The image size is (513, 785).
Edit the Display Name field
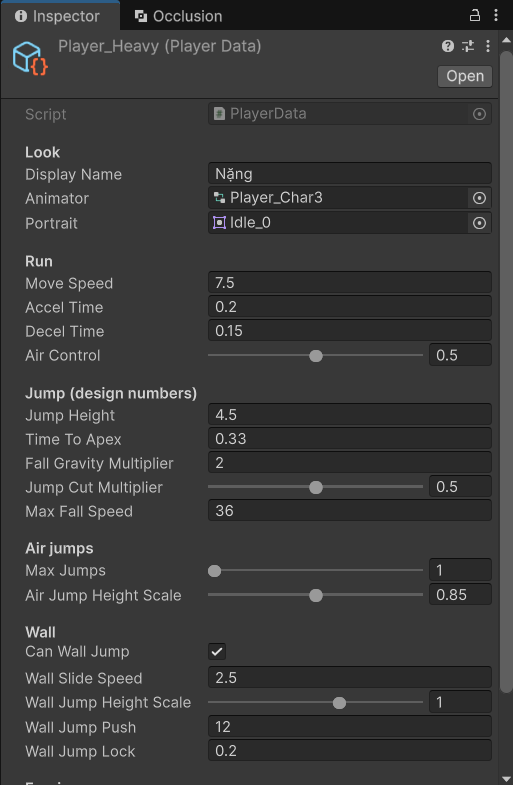350,174
